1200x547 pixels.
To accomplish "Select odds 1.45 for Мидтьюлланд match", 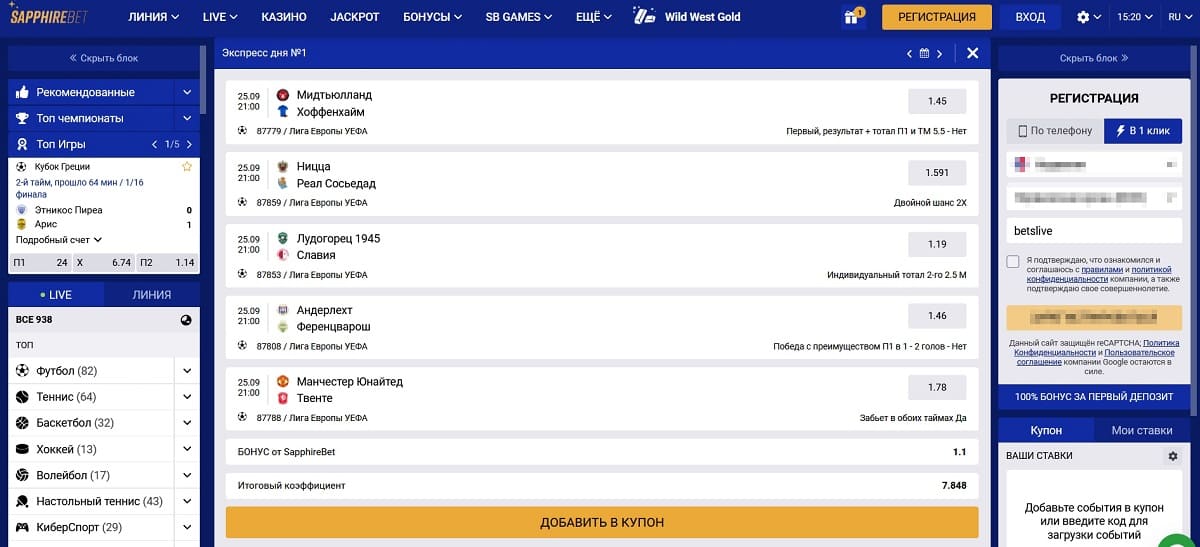I will [x=937, y=102].
